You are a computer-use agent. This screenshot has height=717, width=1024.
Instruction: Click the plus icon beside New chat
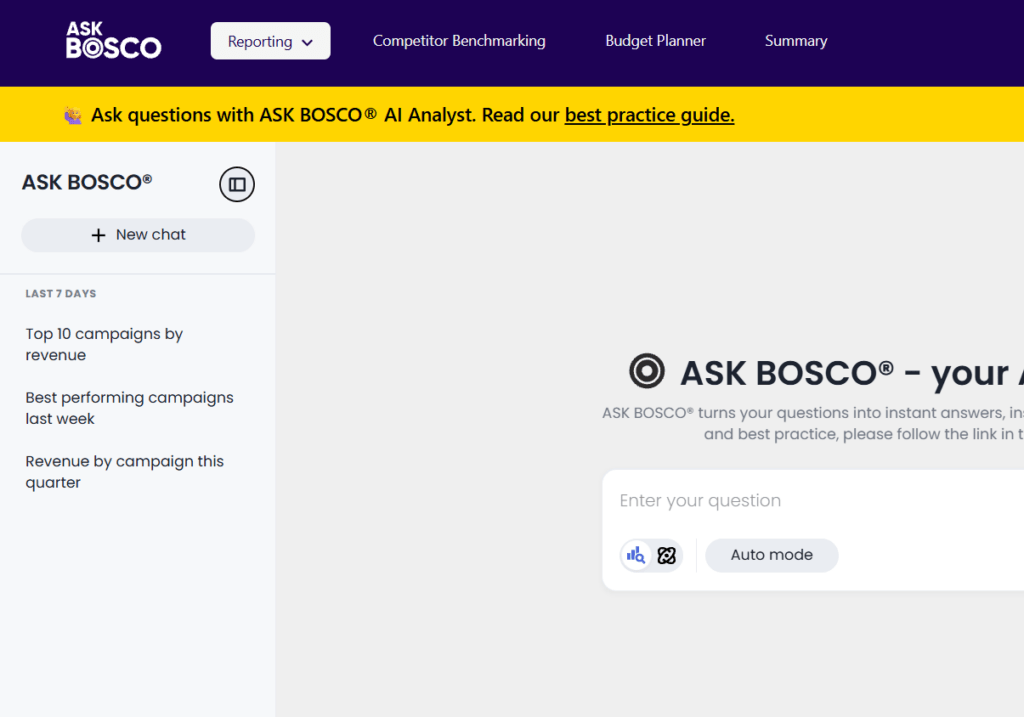(98, 235)
